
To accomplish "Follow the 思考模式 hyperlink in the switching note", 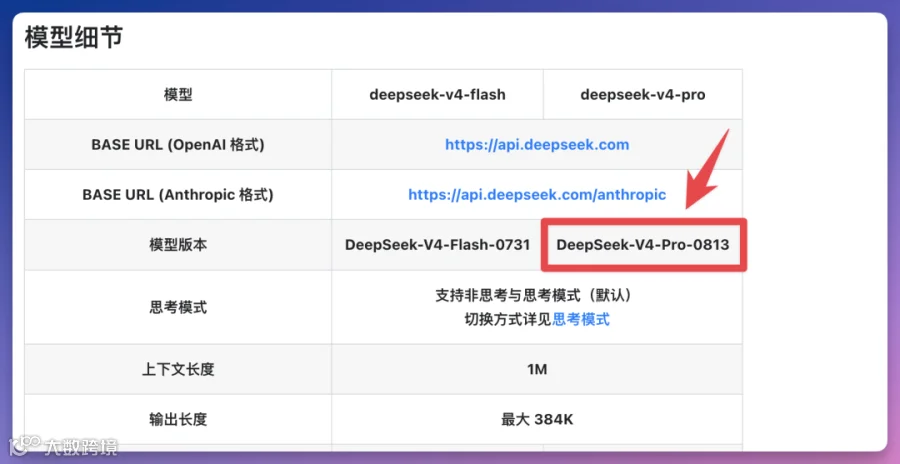I will pyautogui.click(x=580, y=319).
